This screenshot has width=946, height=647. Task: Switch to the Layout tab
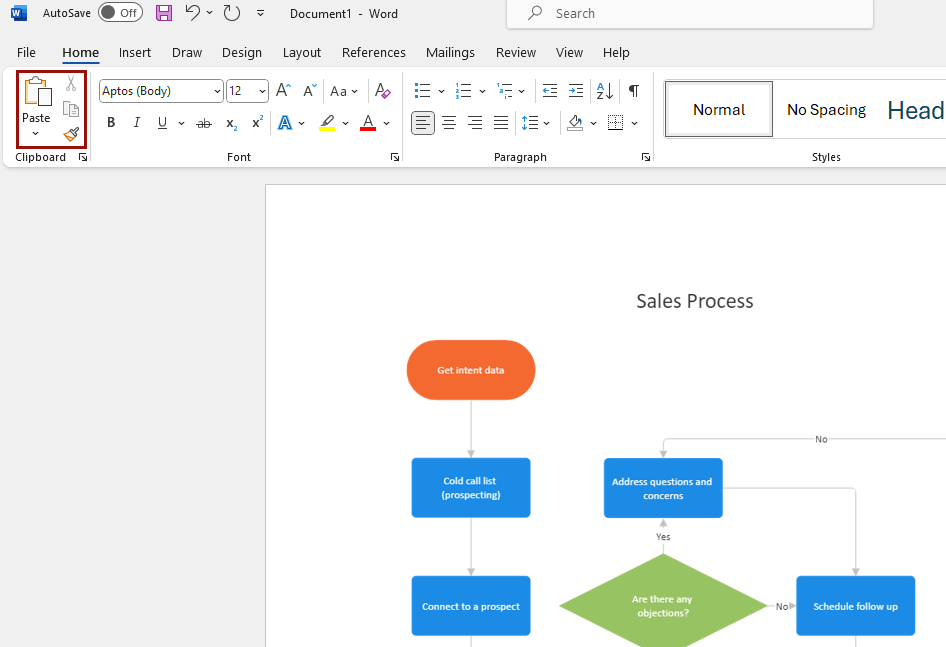point(301,52)
